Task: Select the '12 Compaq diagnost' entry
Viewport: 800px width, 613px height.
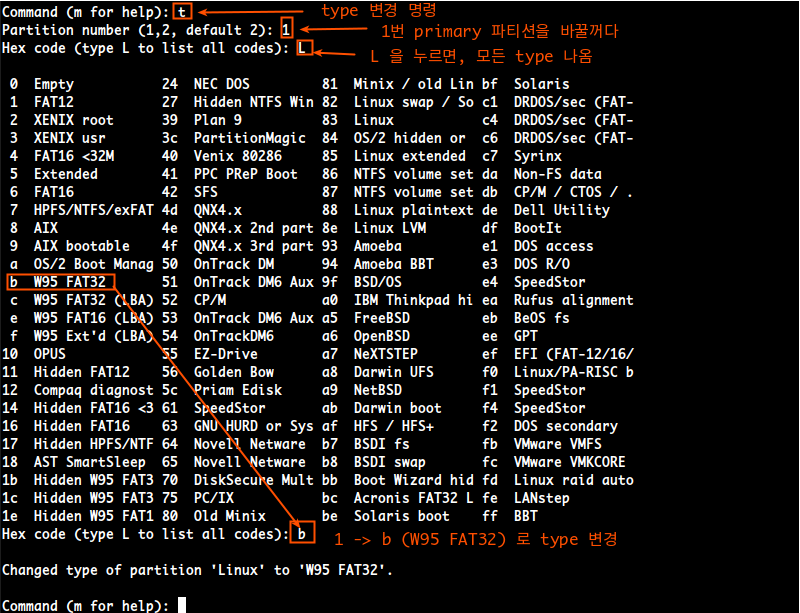Action: (x=78, y=390)
